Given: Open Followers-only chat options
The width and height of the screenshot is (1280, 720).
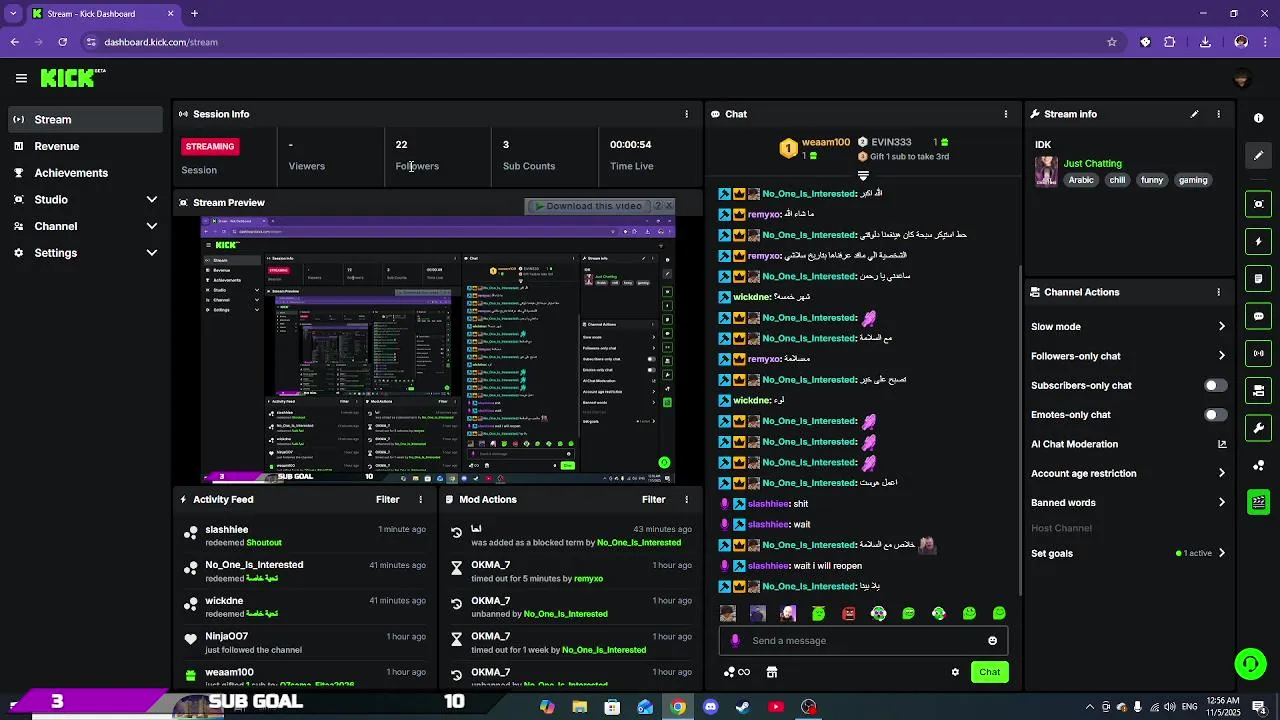Looking at the screenshot, I should pos(1128,356).
